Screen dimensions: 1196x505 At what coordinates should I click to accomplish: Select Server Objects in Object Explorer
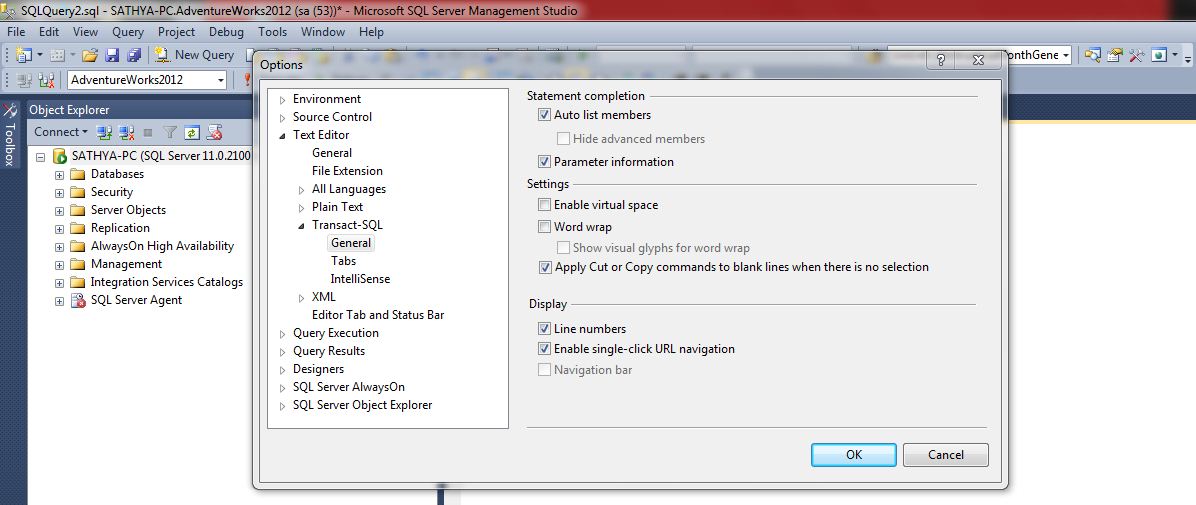tap(128, 210)
